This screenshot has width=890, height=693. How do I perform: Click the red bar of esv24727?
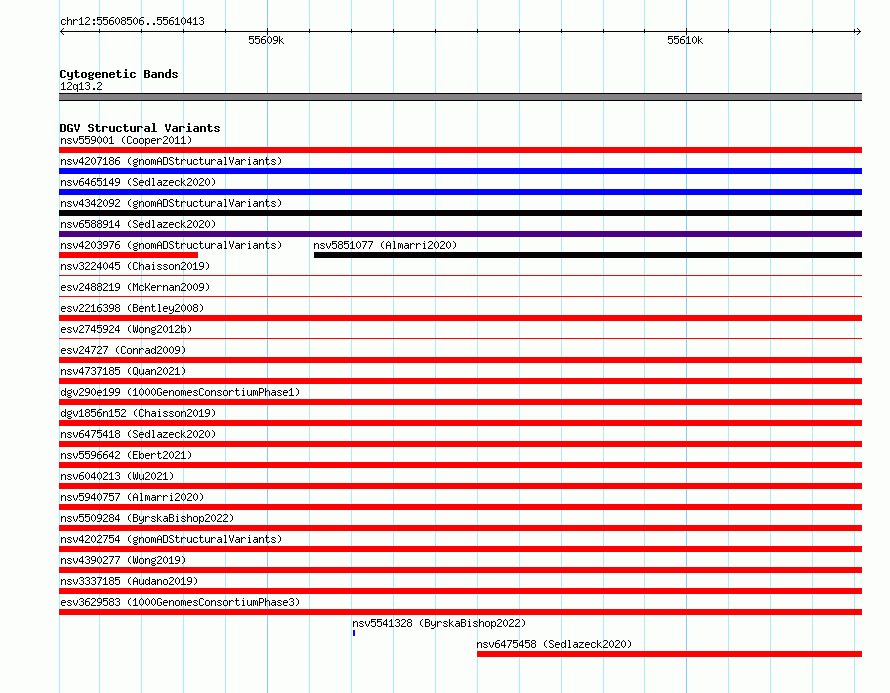460,360
